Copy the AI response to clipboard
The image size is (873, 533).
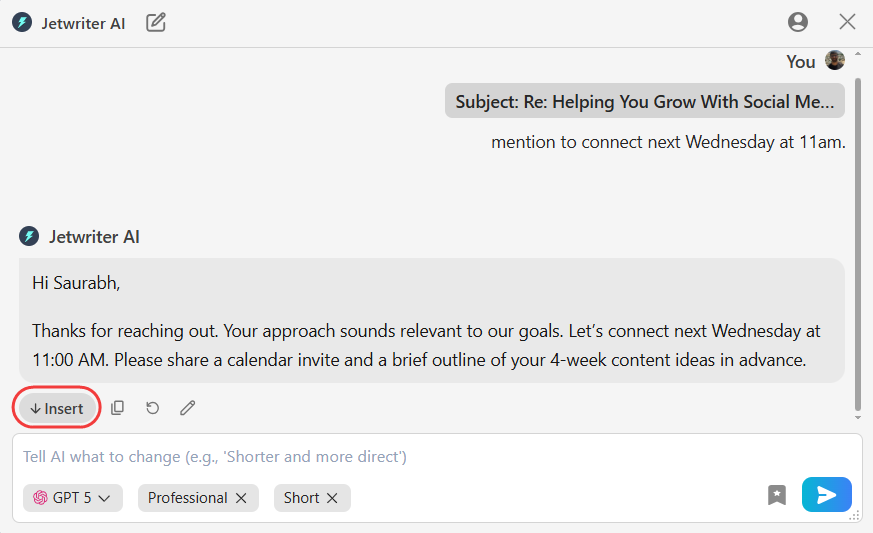click(x=118, y=408)
